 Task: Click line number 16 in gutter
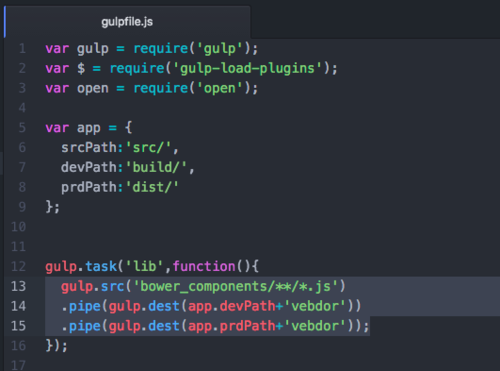pos(18,346)
